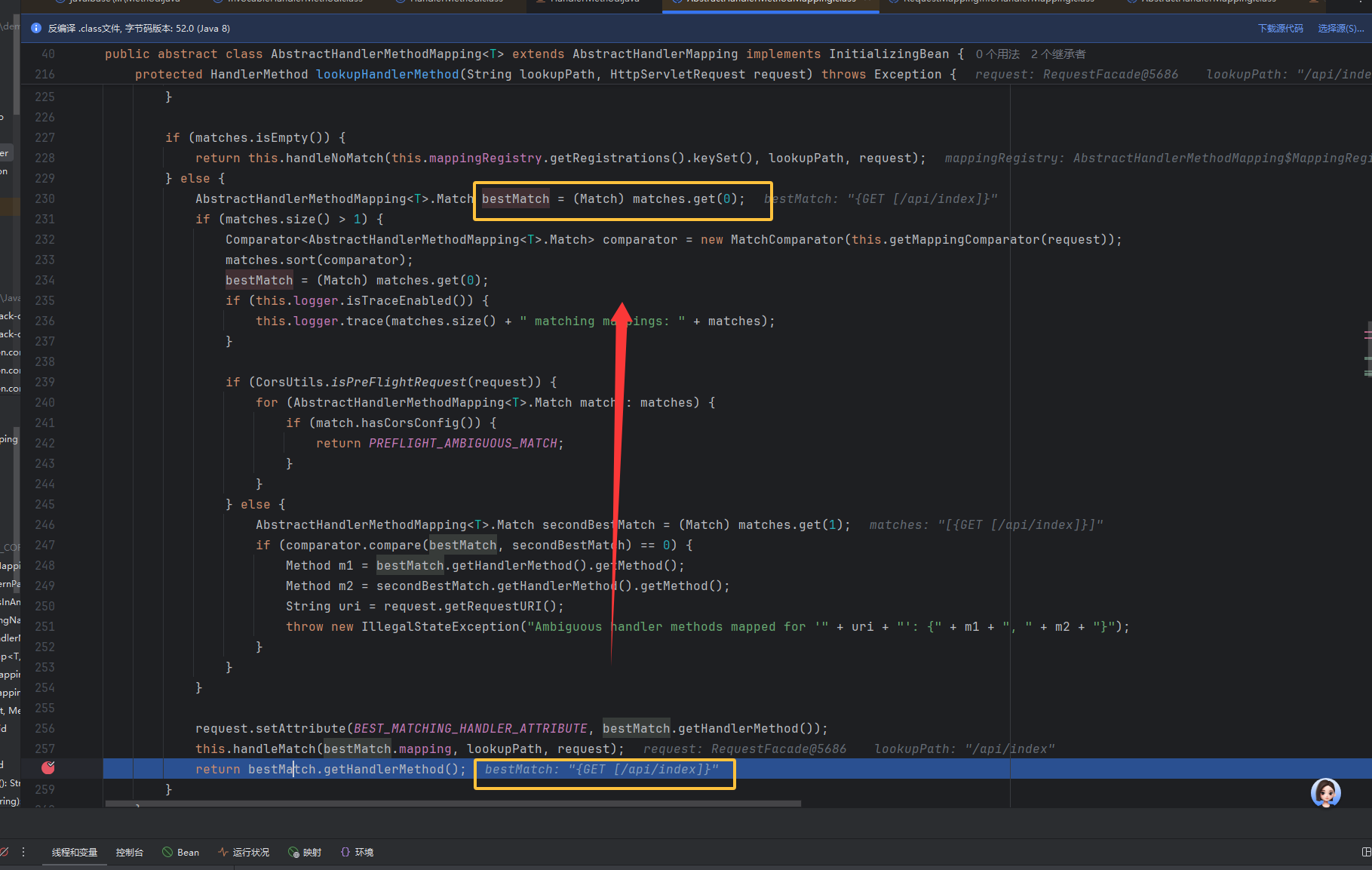Click the horizontal scrollbar below the editor
The image size is (1372, 870).
453,804
